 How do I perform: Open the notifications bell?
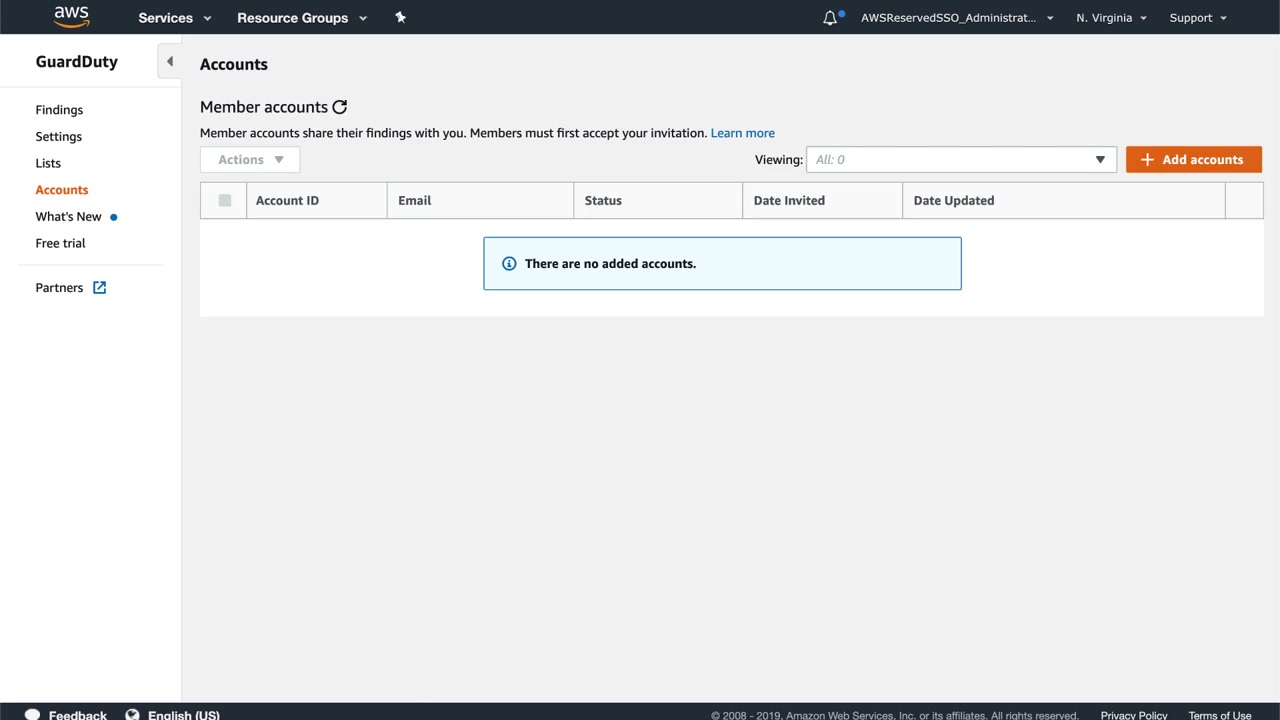pos(830,18)
